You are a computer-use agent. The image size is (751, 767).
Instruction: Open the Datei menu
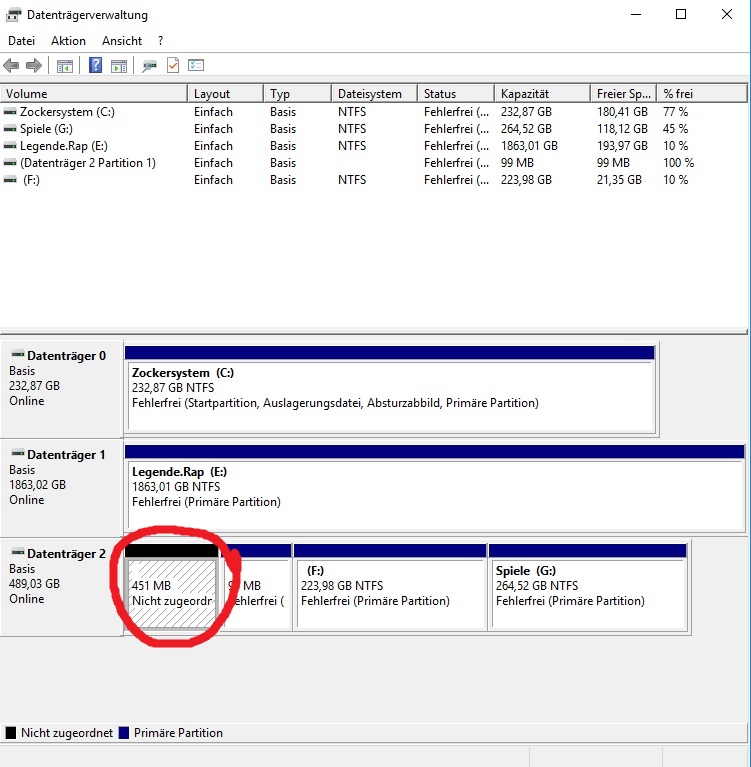22,41
